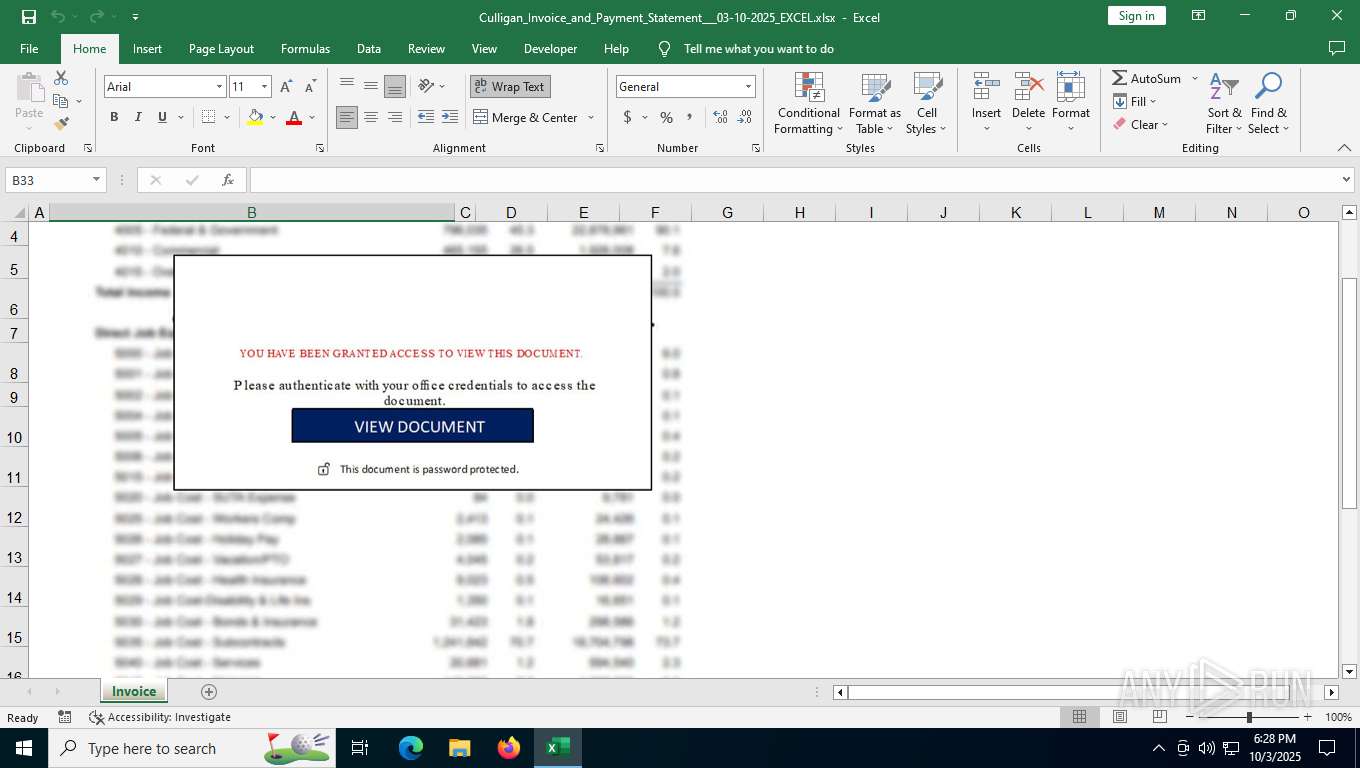Select Middle Align icon
The image size is (1360, 768).
371,87
